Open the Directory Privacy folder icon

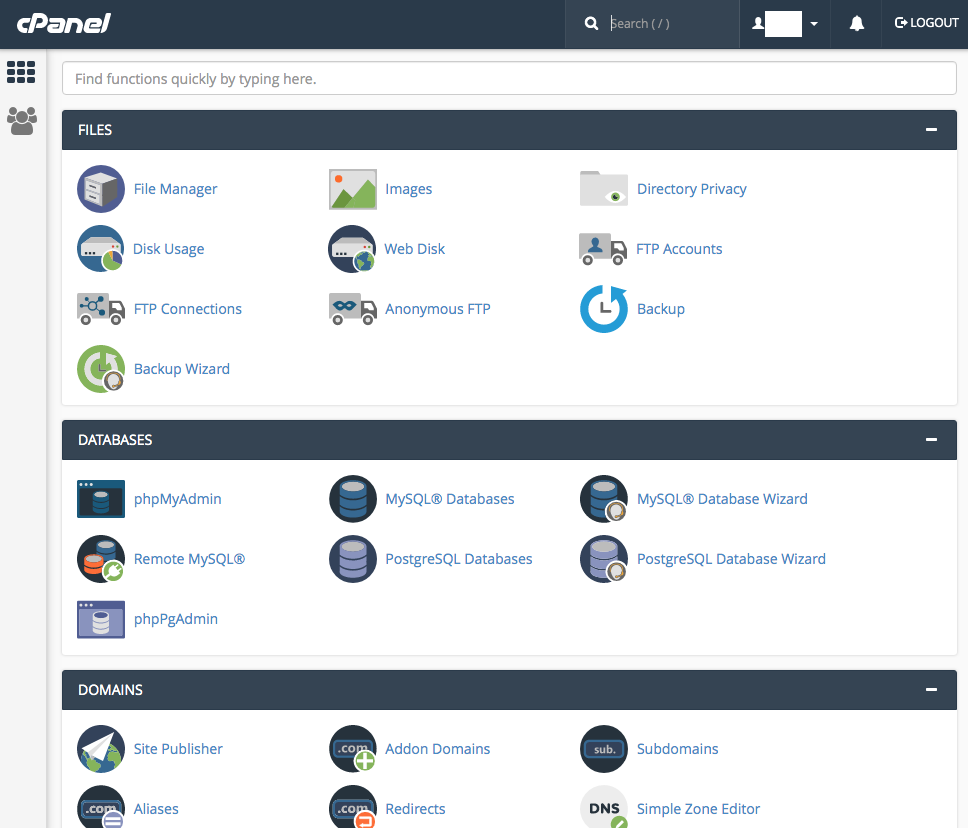pyautogui.click(x=604, y=189)
